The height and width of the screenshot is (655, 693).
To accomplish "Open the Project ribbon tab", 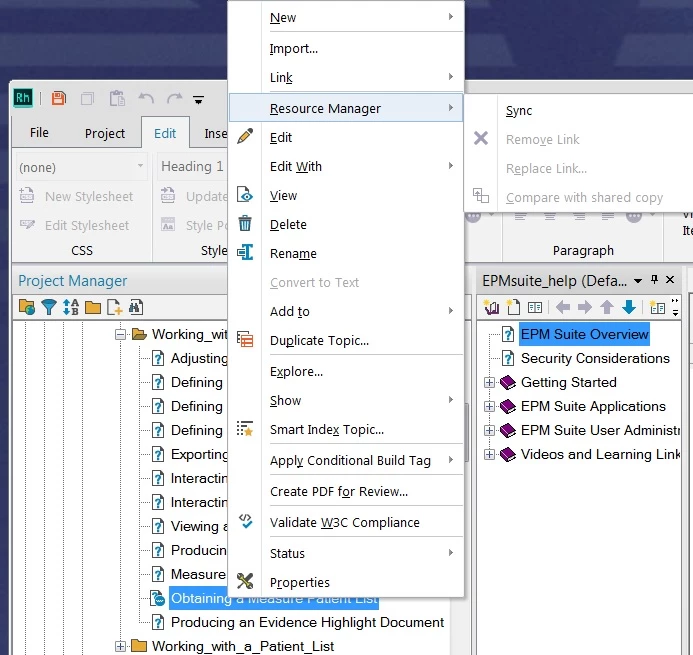I will coord(105,133).
